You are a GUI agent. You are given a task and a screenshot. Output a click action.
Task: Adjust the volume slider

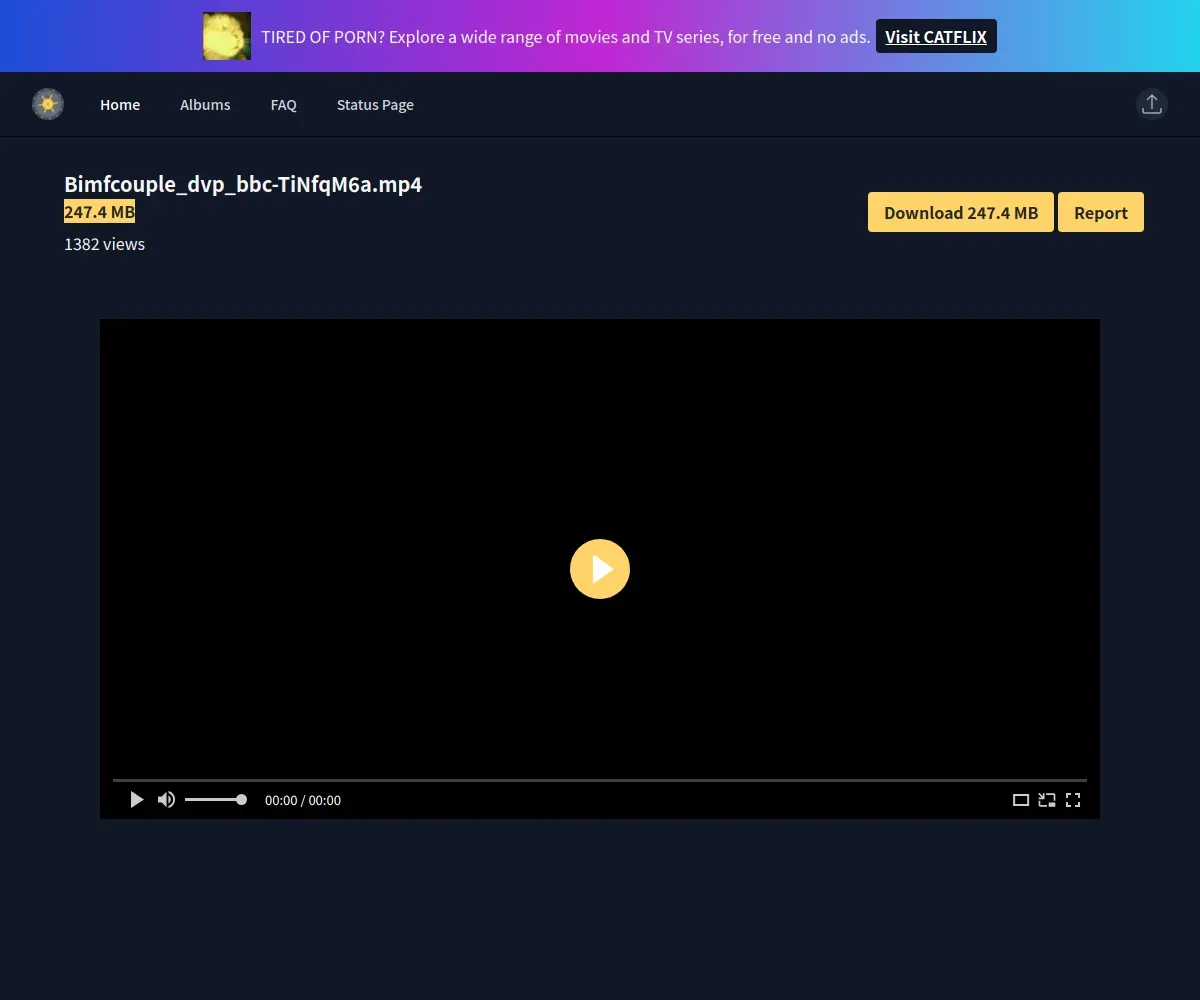pyautogui.click(x=215, y=800)
